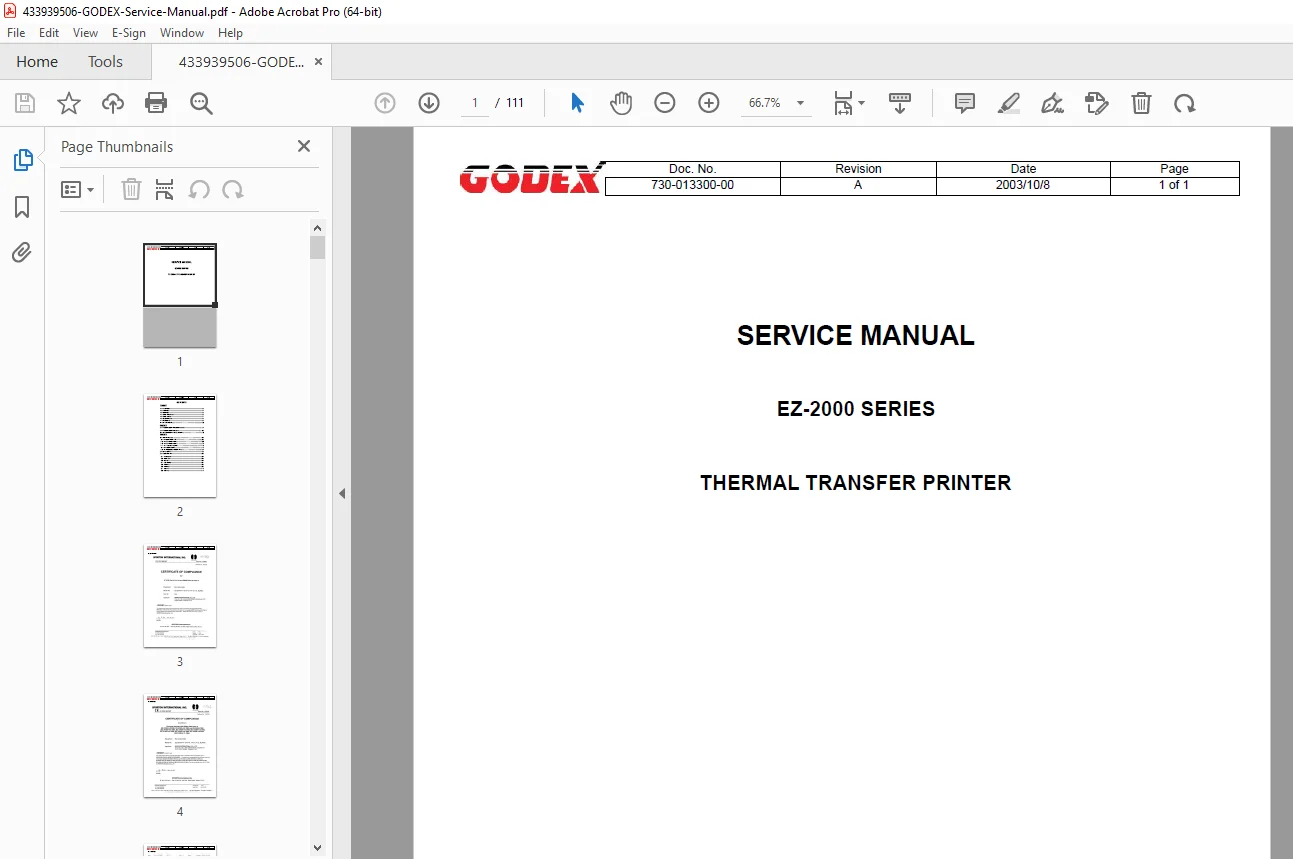Click the THERMAL TRANSFER PRINTER text
Image resolution: width=1293 pixels, height=859 pixels.
point(856,483)
